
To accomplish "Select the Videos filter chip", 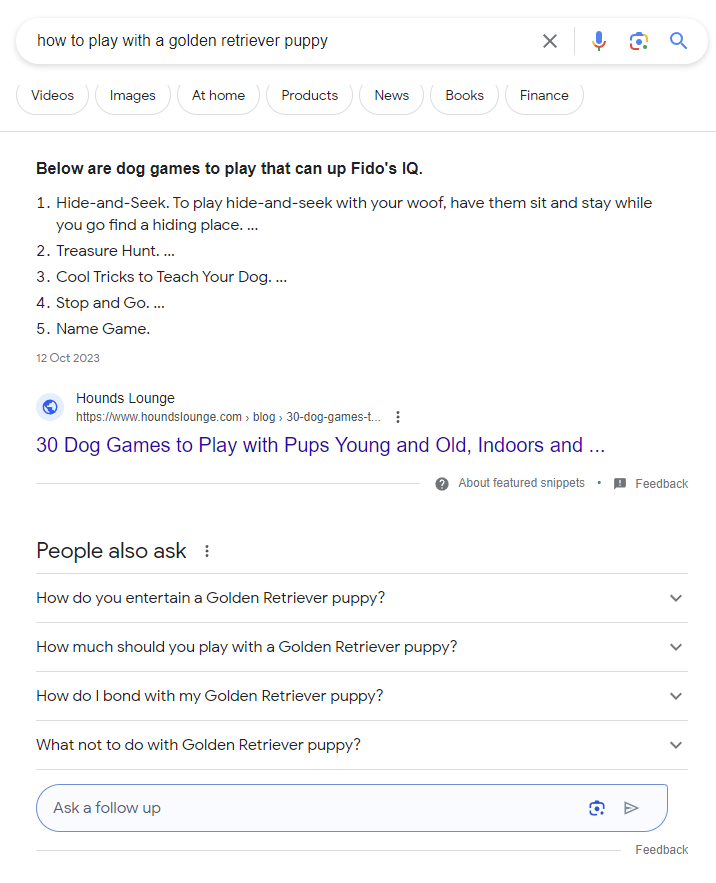I will (x=52, y=95).
